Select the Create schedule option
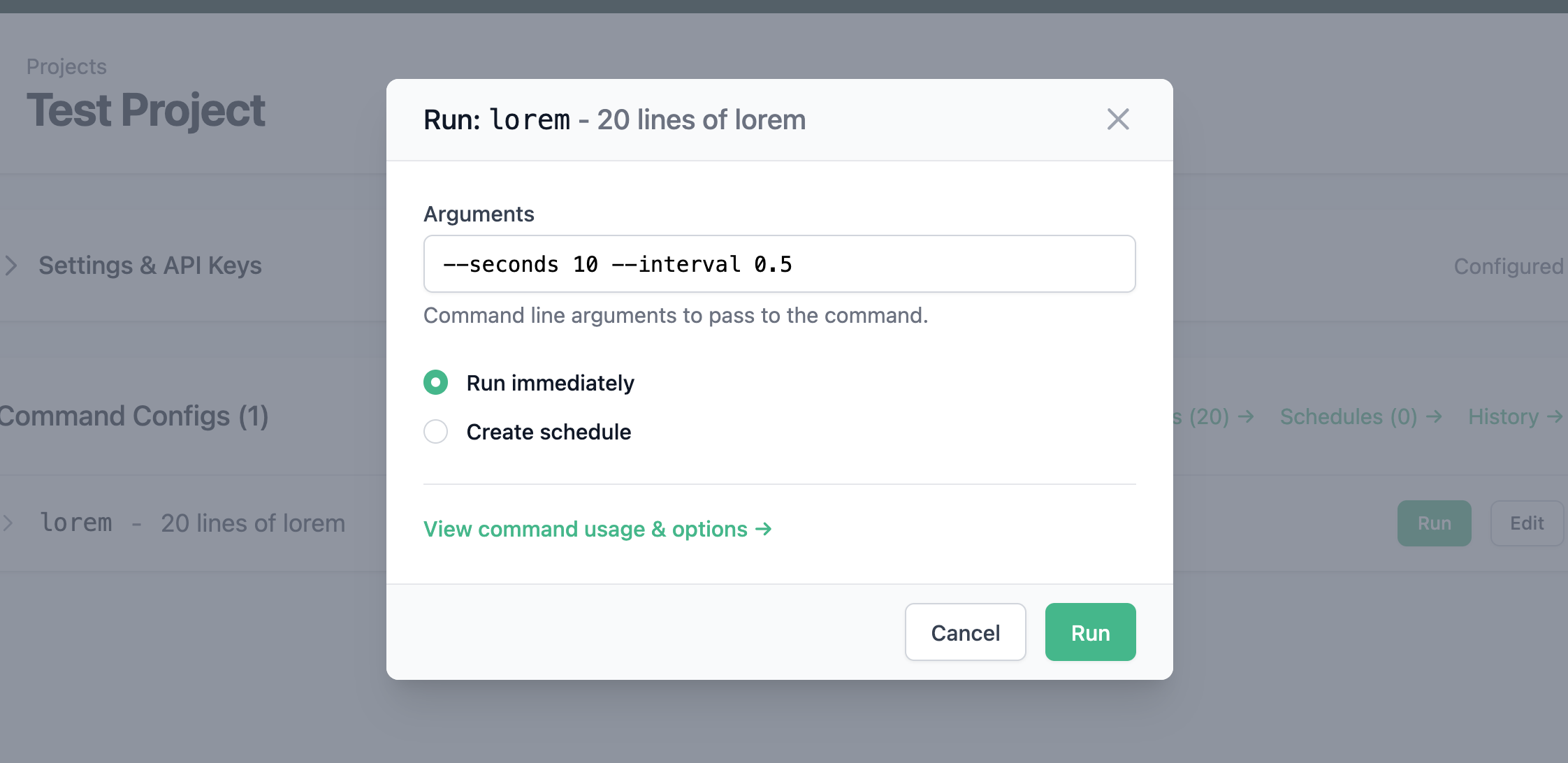1568x763 pixels. (x=435, y=432)
